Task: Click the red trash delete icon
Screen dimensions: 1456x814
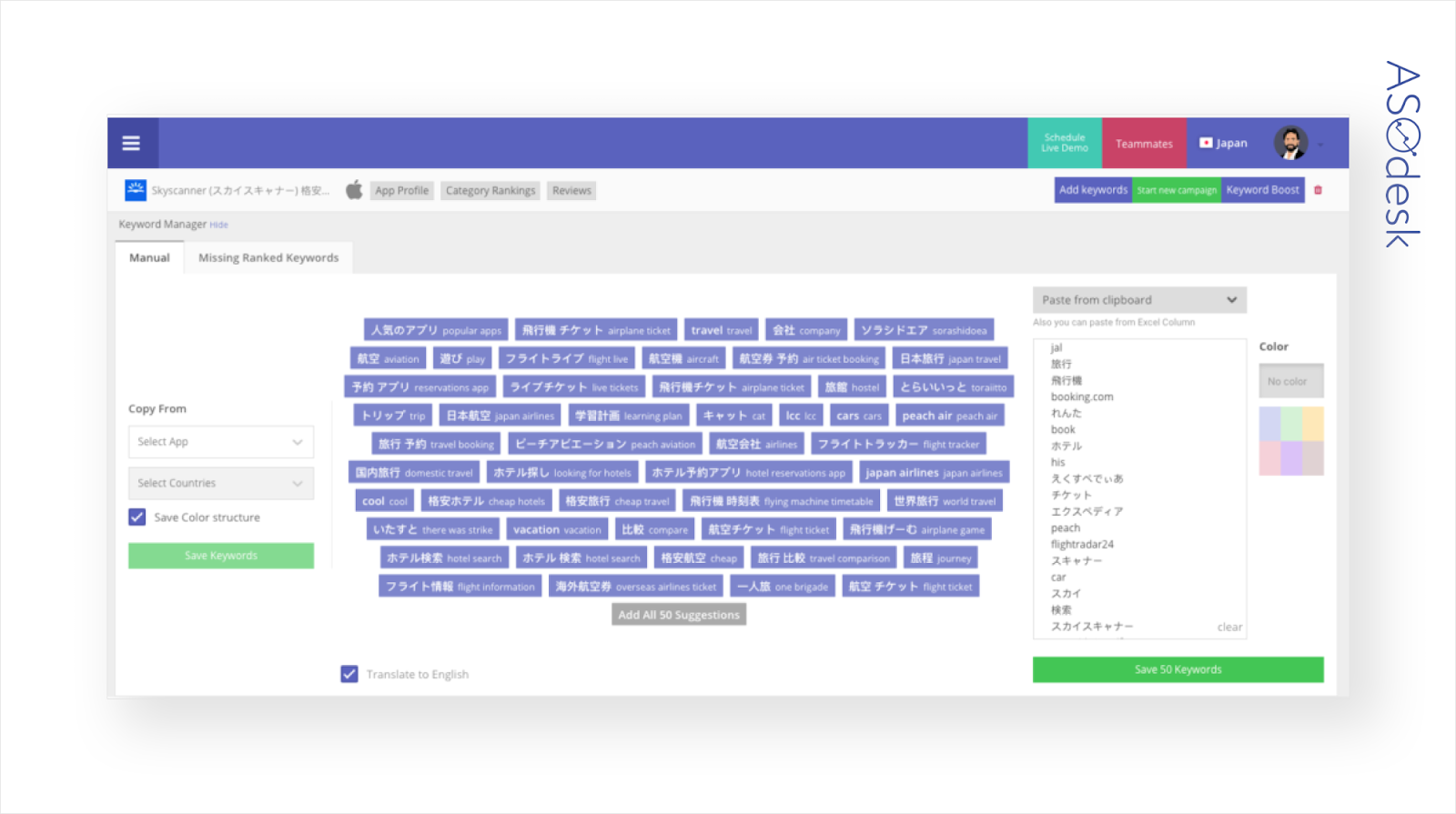Action: coord(1318,190)
